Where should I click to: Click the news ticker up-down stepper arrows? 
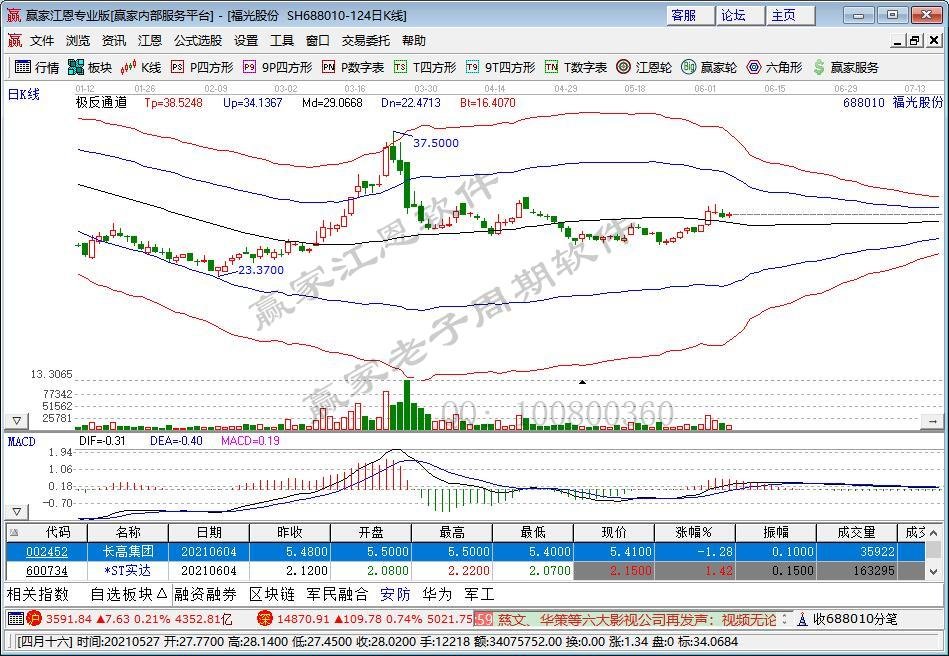784,619
